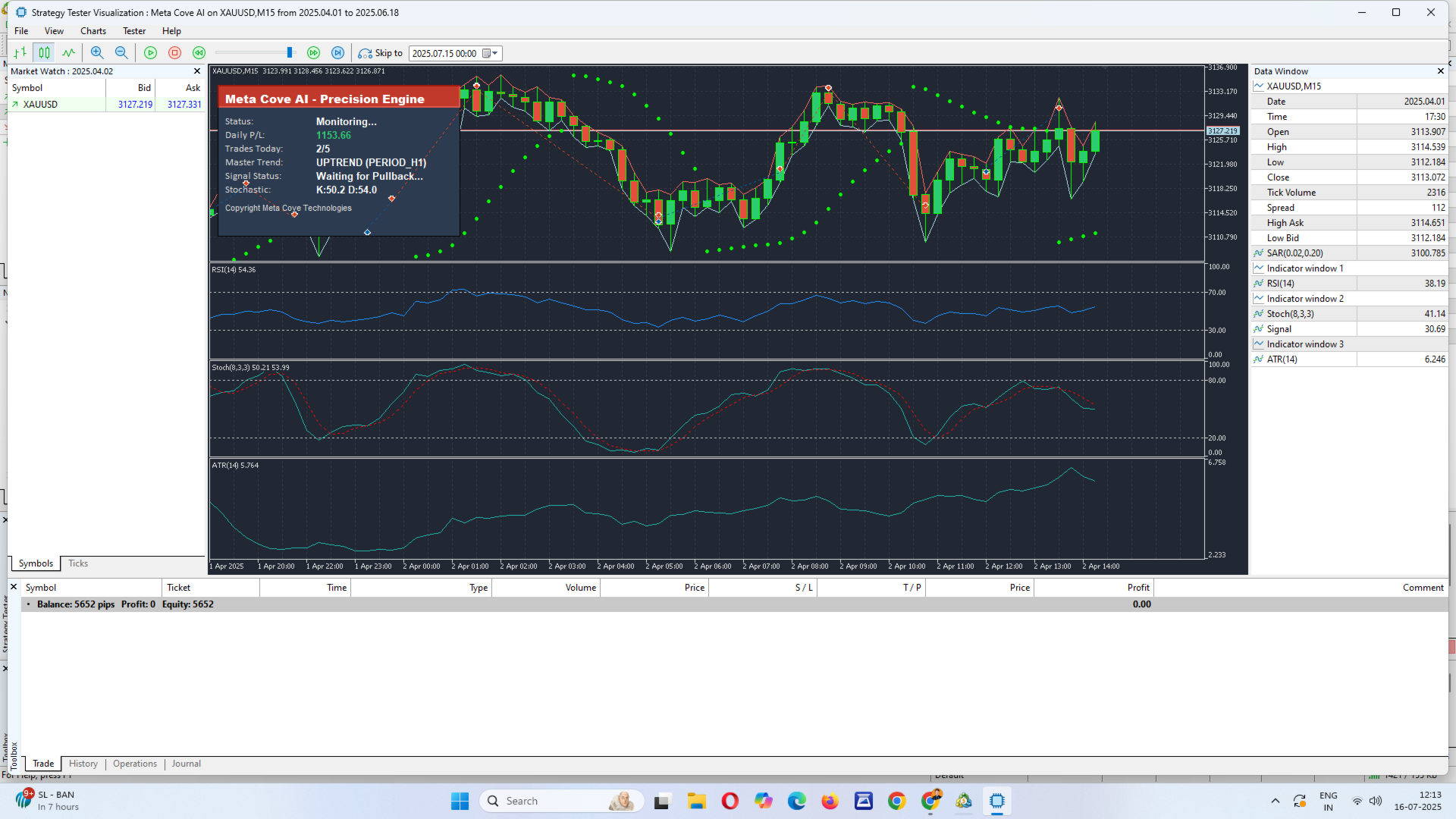Click the Skip to button
Image resolution: width=1456 pixels, height=819 pixels.
coord(381,53)
